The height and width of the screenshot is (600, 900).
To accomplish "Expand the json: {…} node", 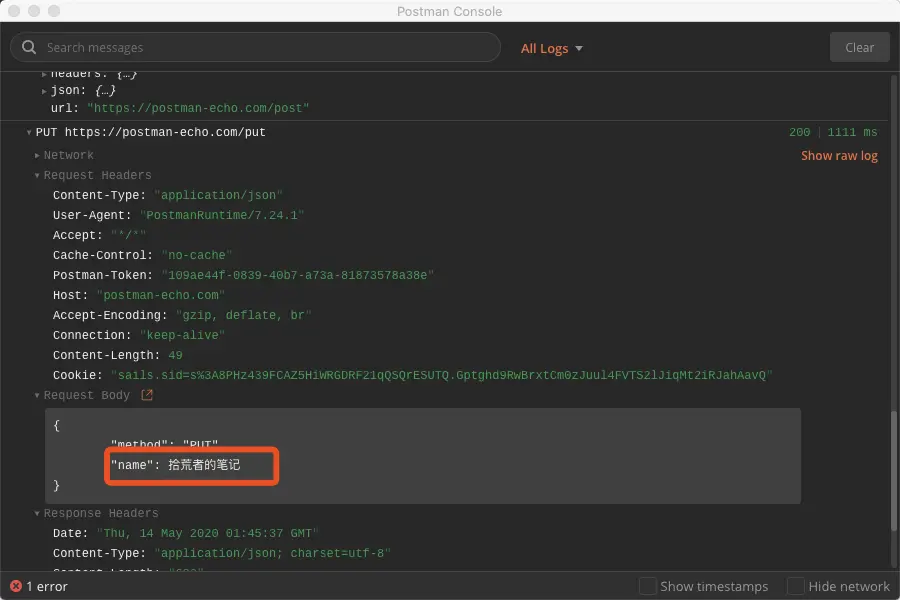I will point(44,91).
